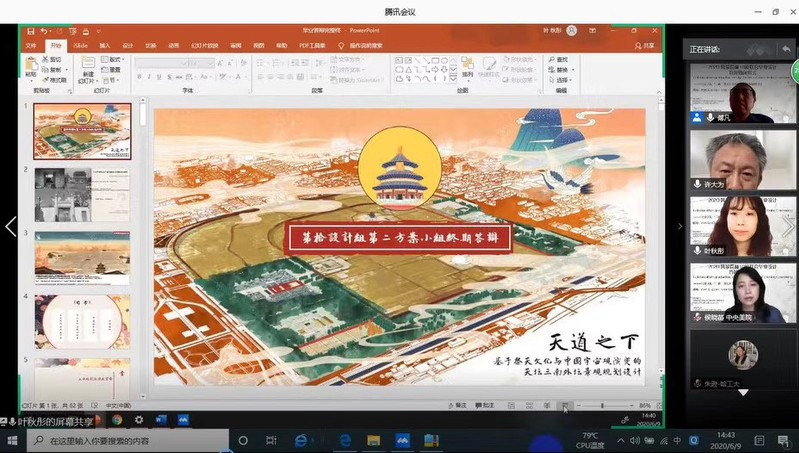Click the Slide Show view icon in status bar

565,406
